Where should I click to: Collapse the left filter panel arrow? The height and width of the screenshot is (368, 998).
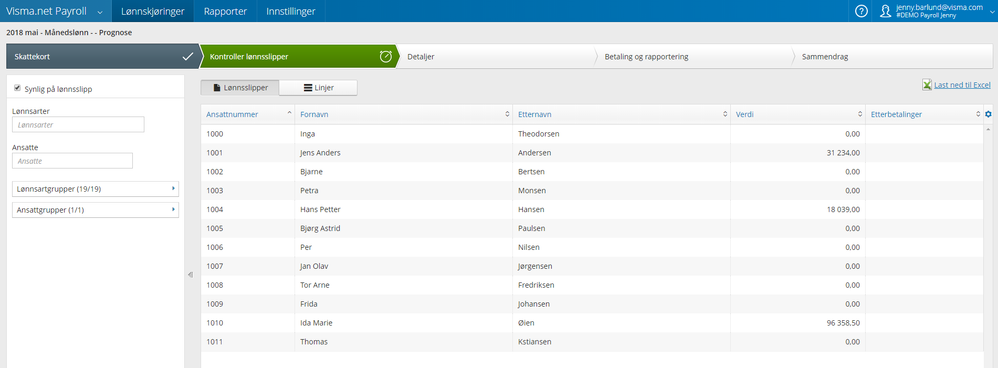(190, 274)
